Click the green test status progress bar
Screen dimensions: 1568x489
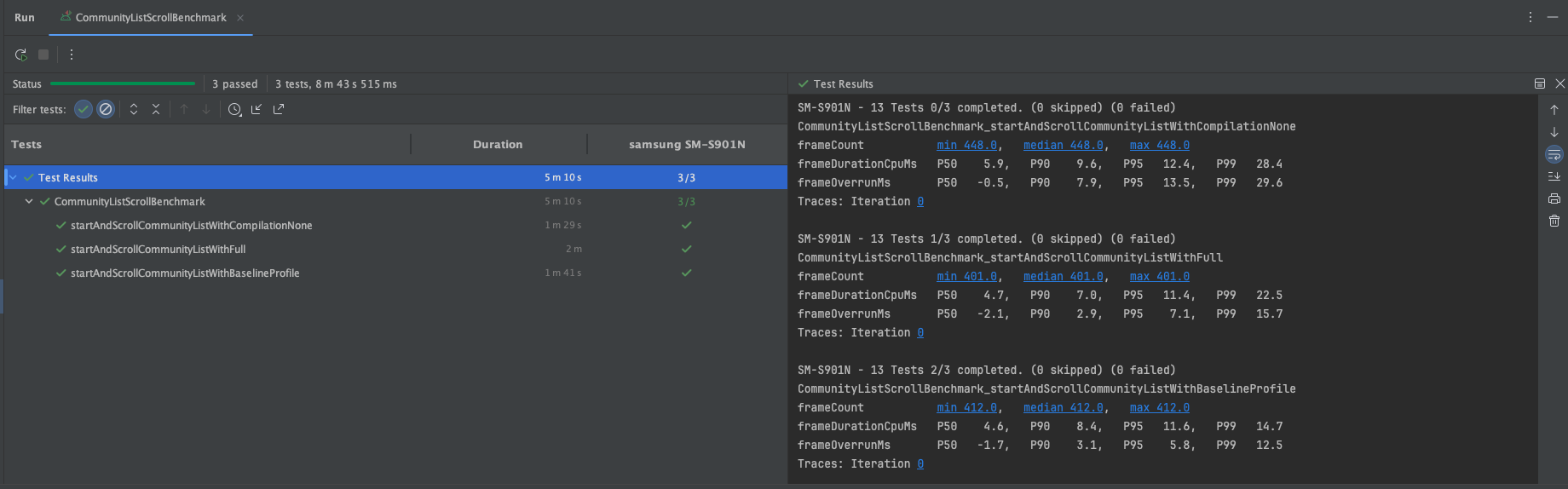click(x=123, y=83)
